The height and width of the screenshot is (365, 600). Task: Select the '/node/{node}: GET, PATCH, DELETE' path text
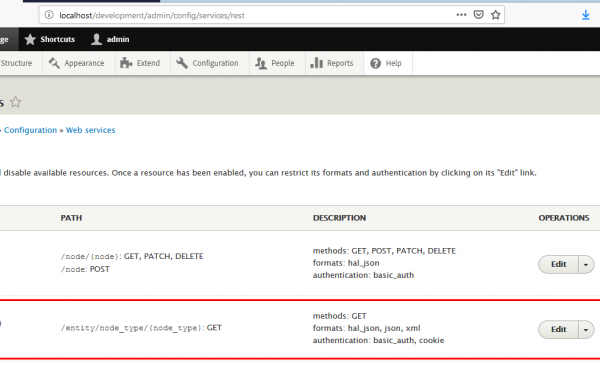[132, 256]
